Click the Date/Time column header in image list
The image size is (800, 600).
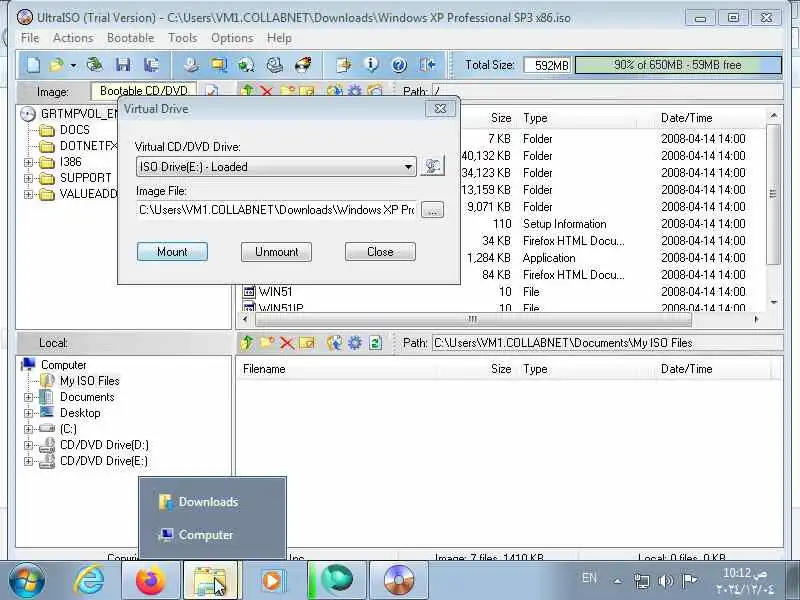click(686, 118)
